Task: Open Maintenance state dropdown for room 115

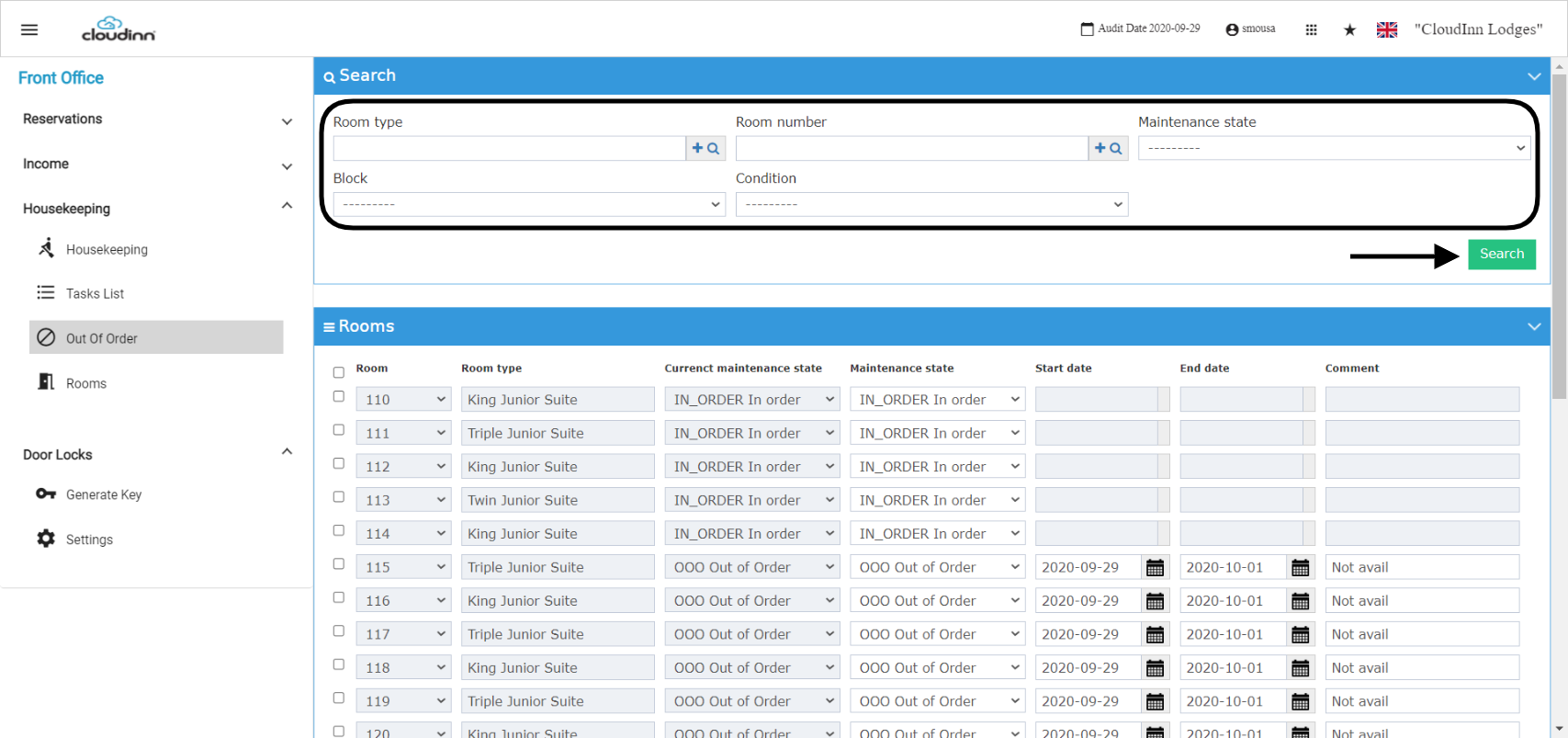Action: [937, 567]
